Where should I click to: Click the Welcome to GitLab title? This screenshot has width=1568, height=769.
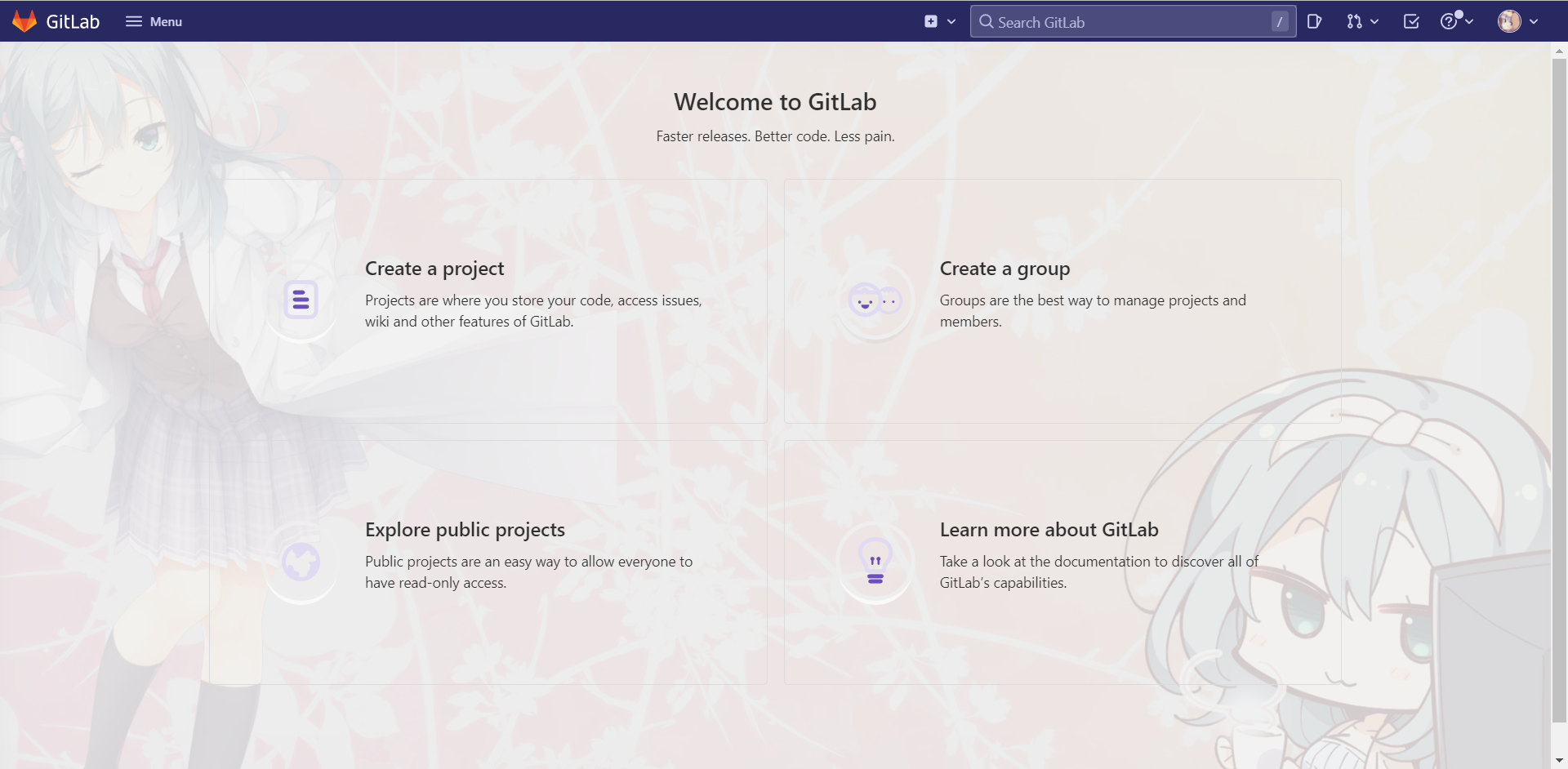coord(775,102)
